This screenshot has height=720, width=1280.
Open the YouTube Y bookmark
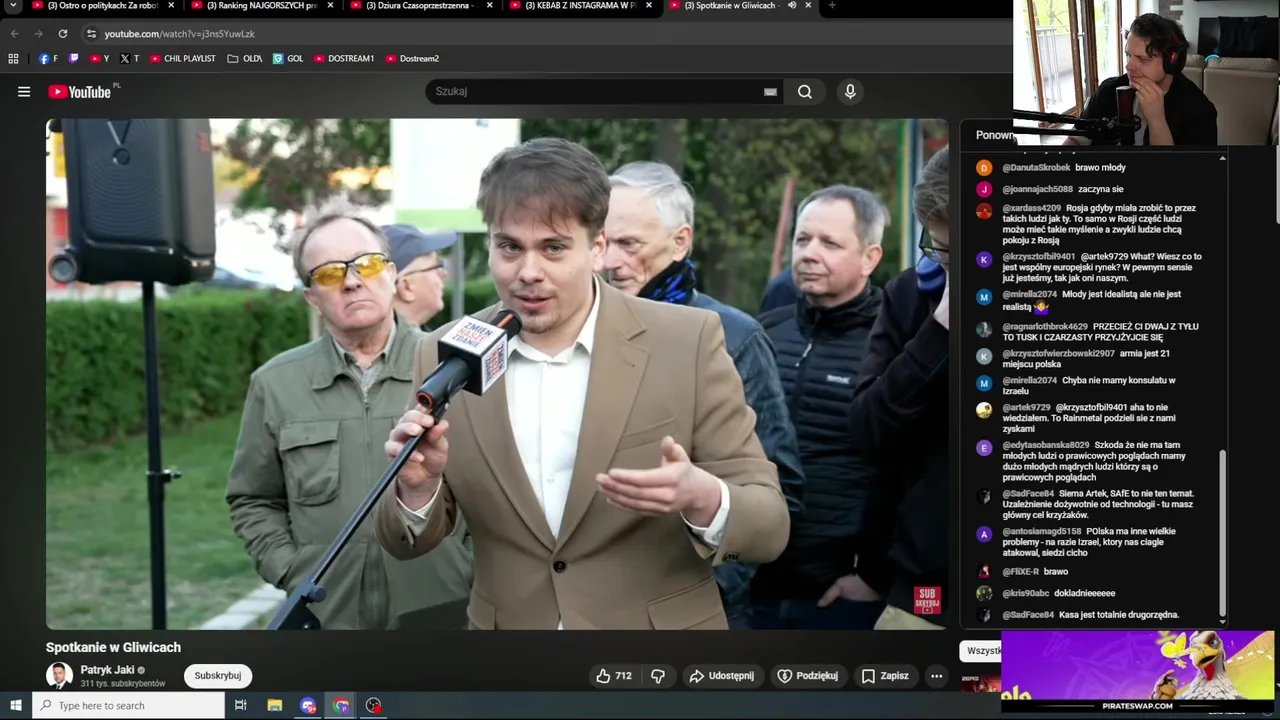point(100,59)
